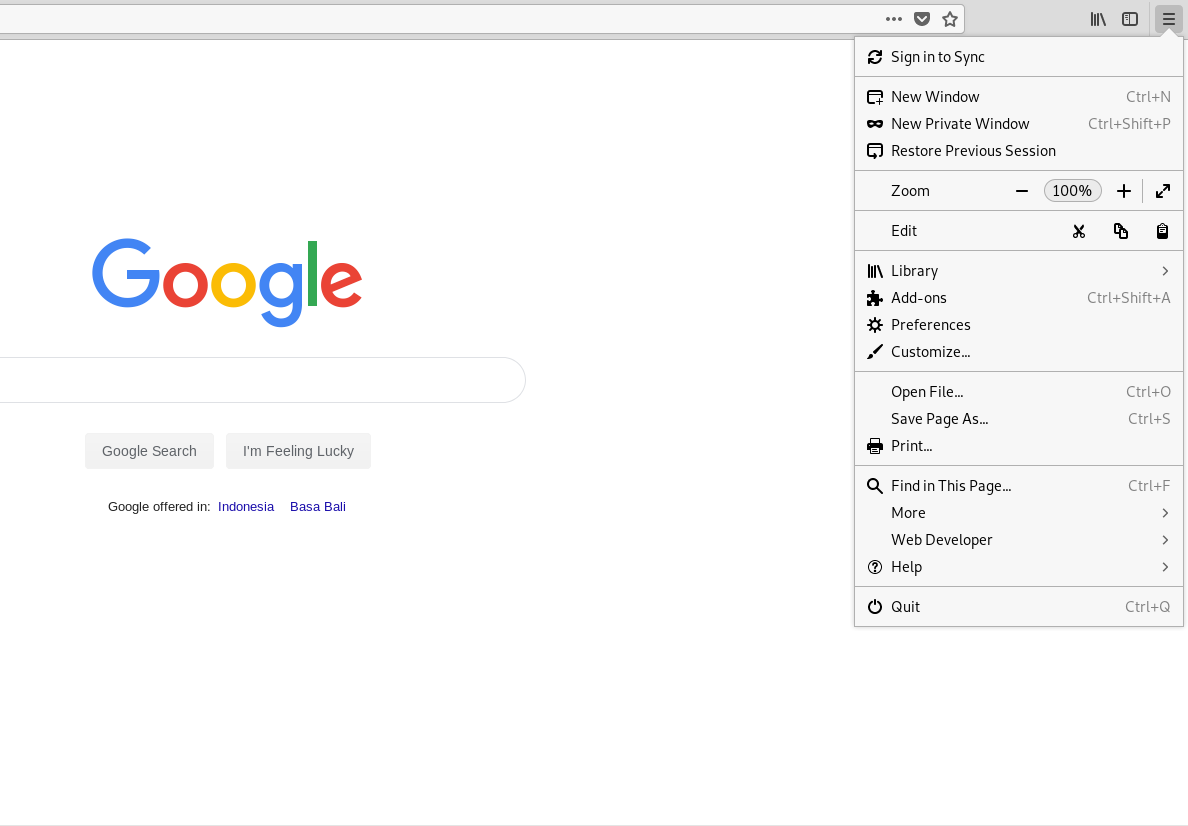The image size is (1188, 826).
Task: Choose Print... from the menu
Action: click(1019, 446)
